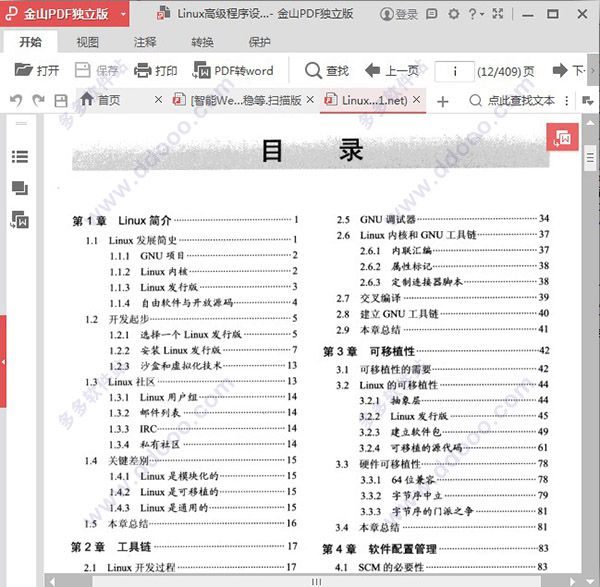This screenshot has height=587, width=600.
Task: Click the PDF转word toolbar button
Action: coord(233,70)
